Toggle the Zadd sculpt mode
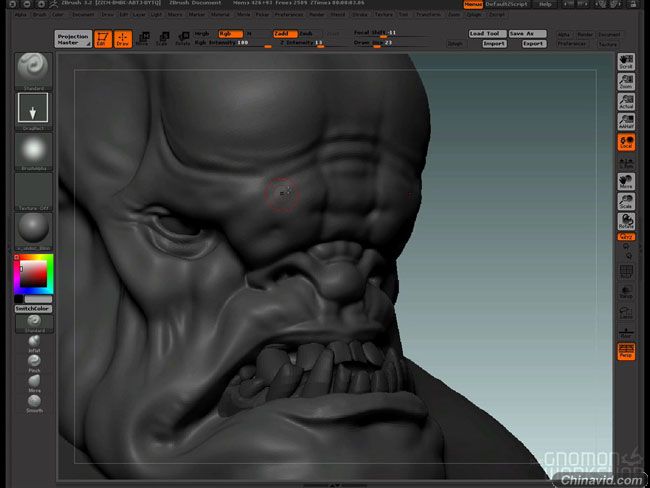 coord(281,33)
